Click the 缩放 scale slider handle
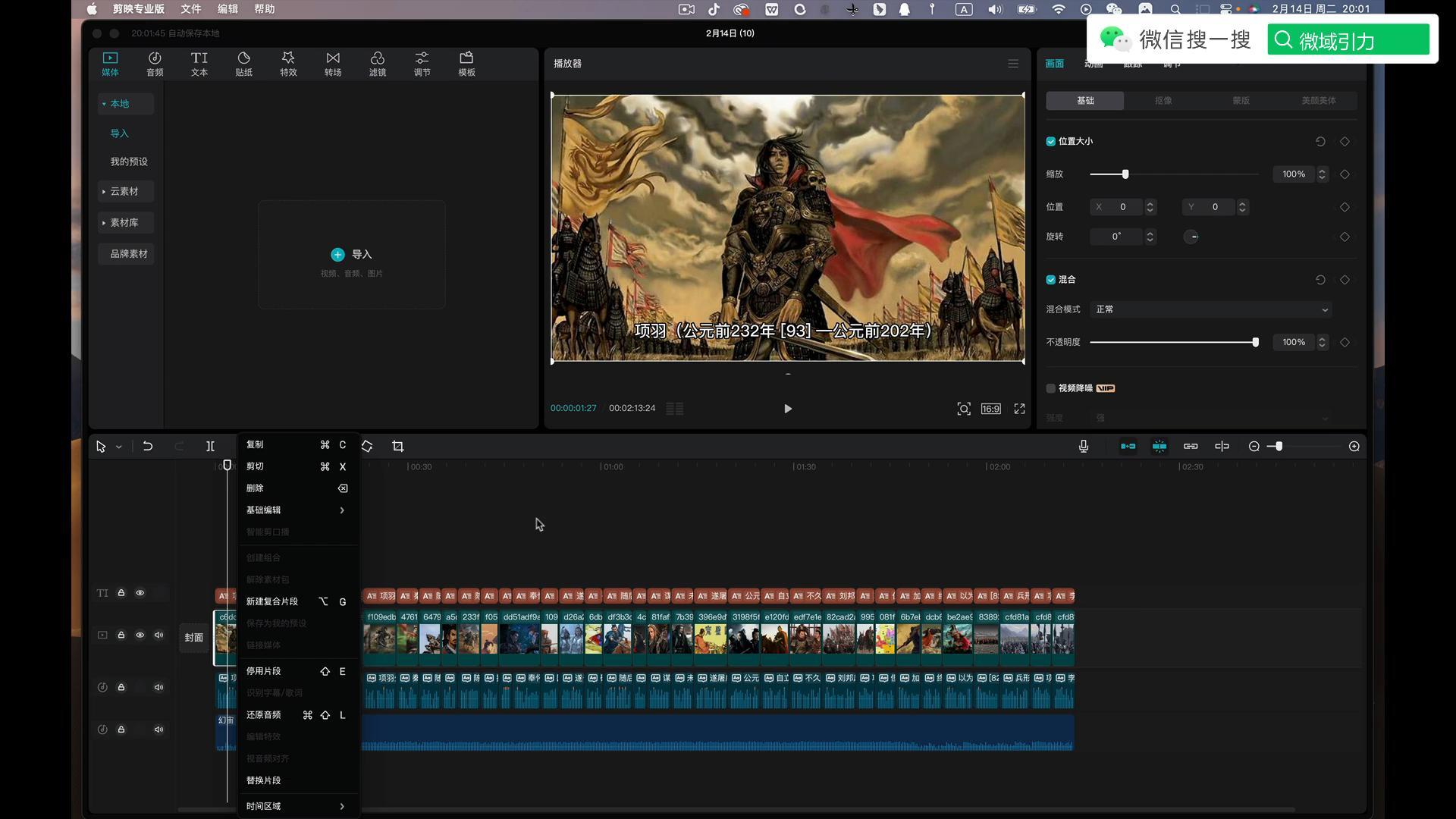1456x819 pixels. point(1125,174)
